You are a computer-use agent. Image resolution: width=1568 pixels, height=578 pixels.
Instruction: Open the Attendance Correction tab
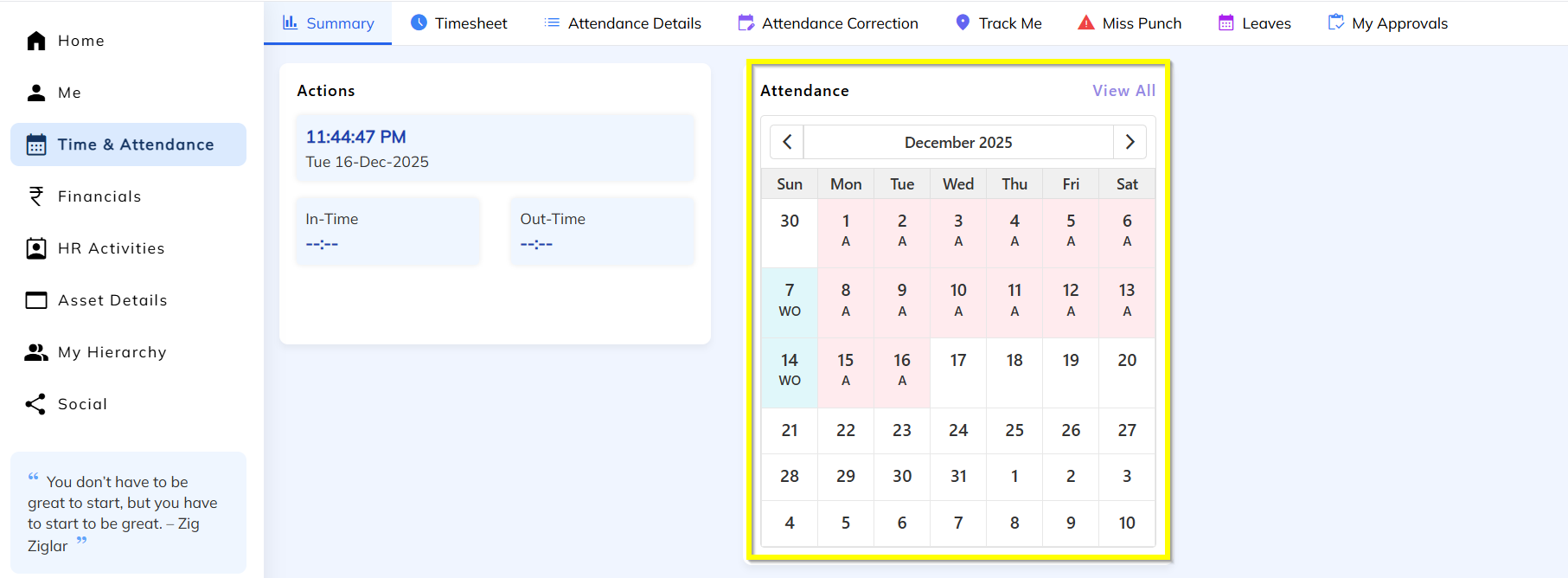point(828,23)
